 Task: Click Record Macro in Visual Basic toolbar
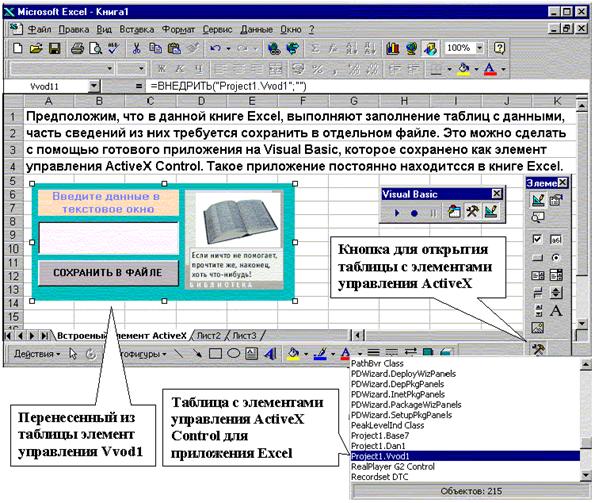tap(414, 213)
